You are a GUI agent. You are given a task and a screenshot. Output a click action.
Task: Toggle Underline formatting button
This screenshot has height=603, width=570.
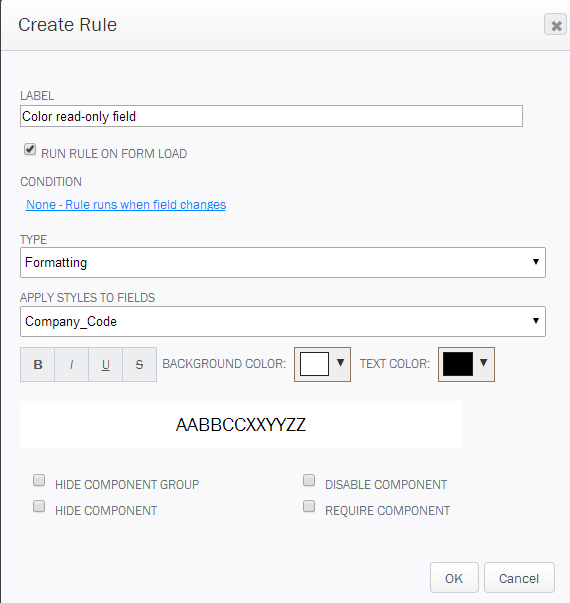[105, 364]
